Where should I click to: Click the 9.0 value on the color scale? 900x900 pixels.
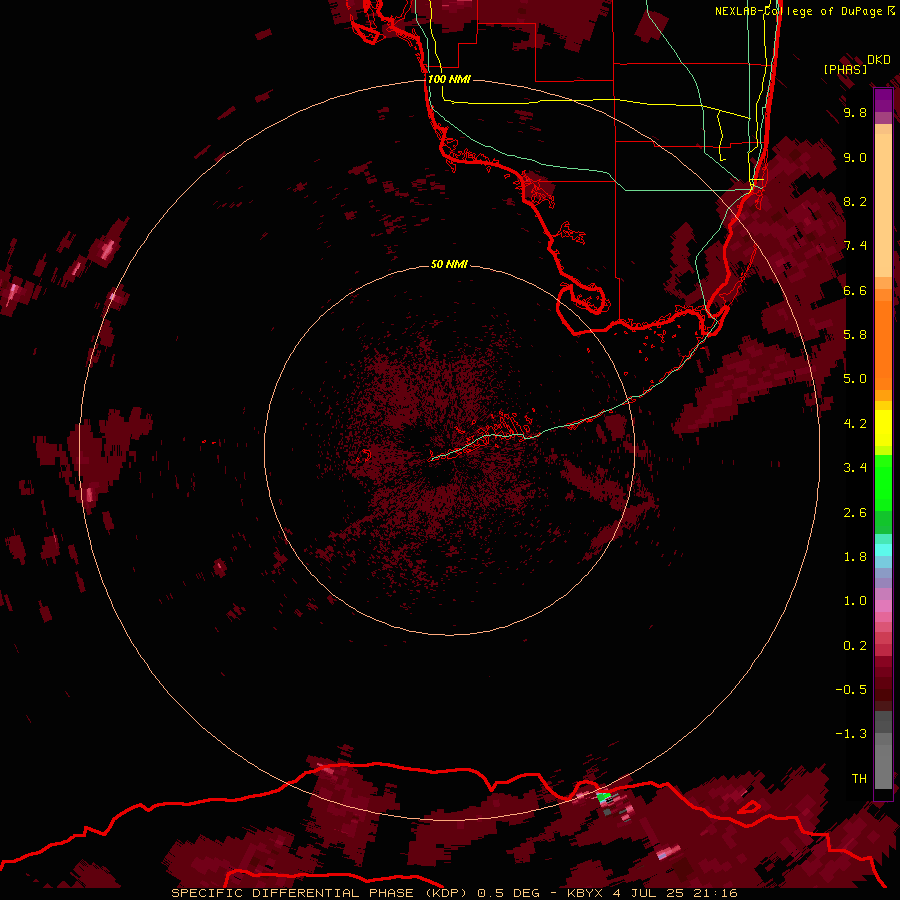[x=855, y=157]
